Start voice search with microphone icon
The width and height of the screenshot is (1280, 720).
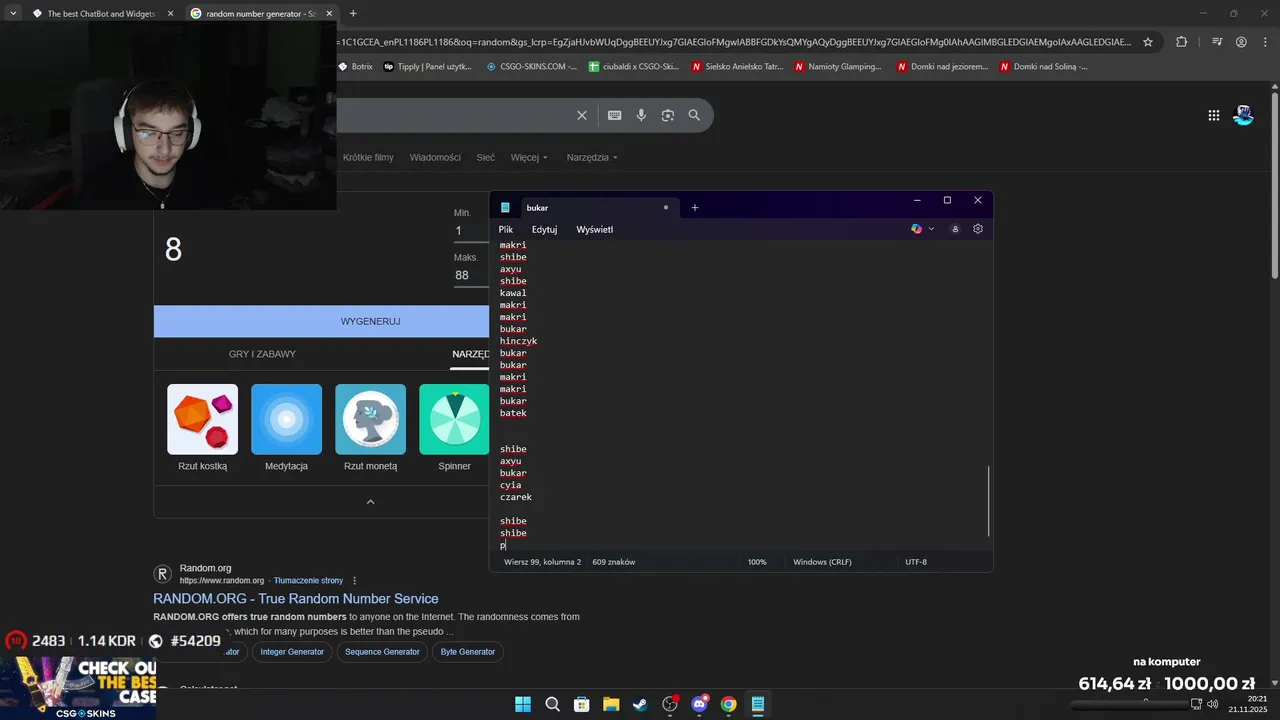point(641,115)
